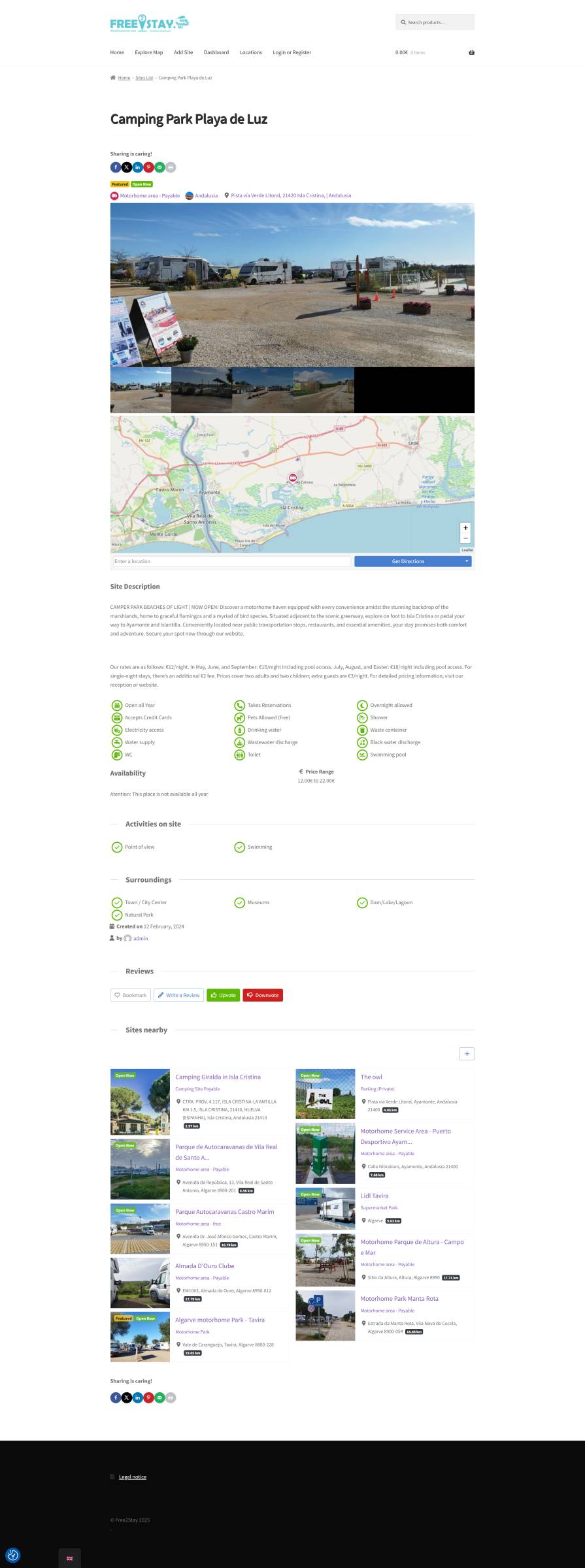
Task: Open the Andalusia region link
Action: pyautogui.click(x=207, y=195)
